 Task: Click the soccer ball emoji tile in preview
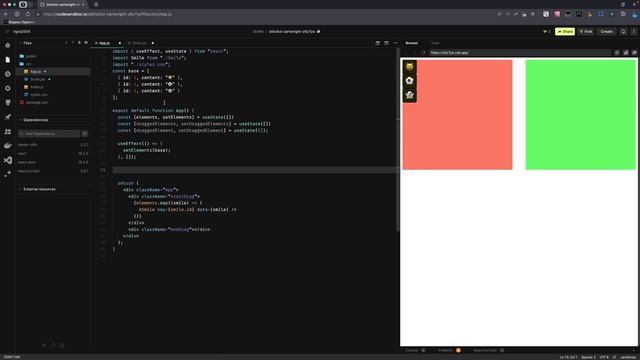coord(409,81)
